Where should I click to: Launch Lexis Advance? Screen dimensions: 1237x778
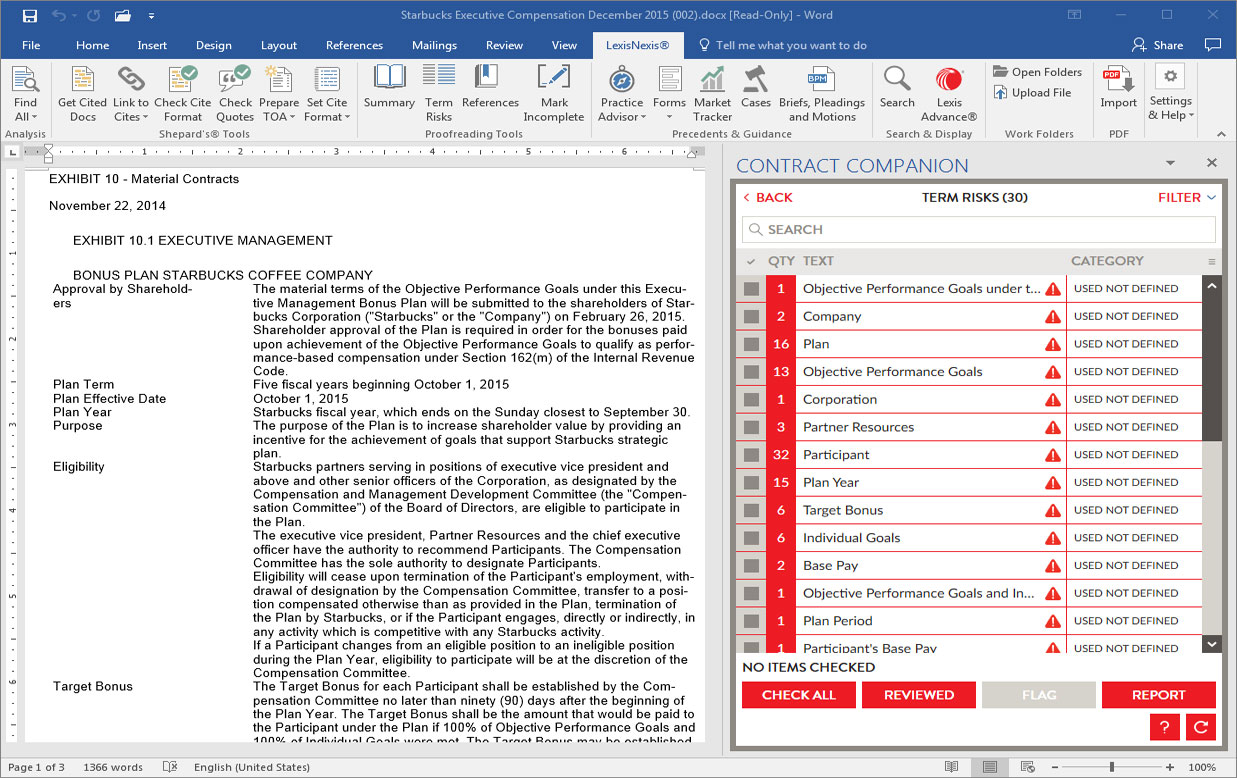(949, 94)
